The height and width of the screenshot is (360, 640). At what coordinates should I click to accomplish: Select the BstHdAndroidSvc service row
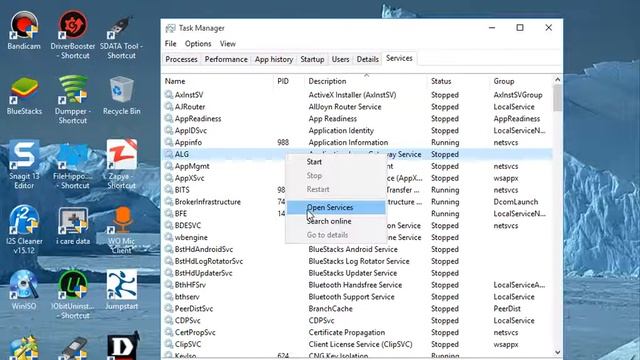pos(358,249)
